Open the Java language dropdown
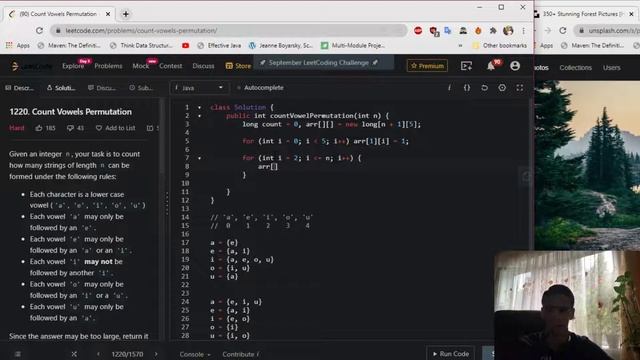Image resolution: width=640 pixels, height=360 pixels. (199, 88)
